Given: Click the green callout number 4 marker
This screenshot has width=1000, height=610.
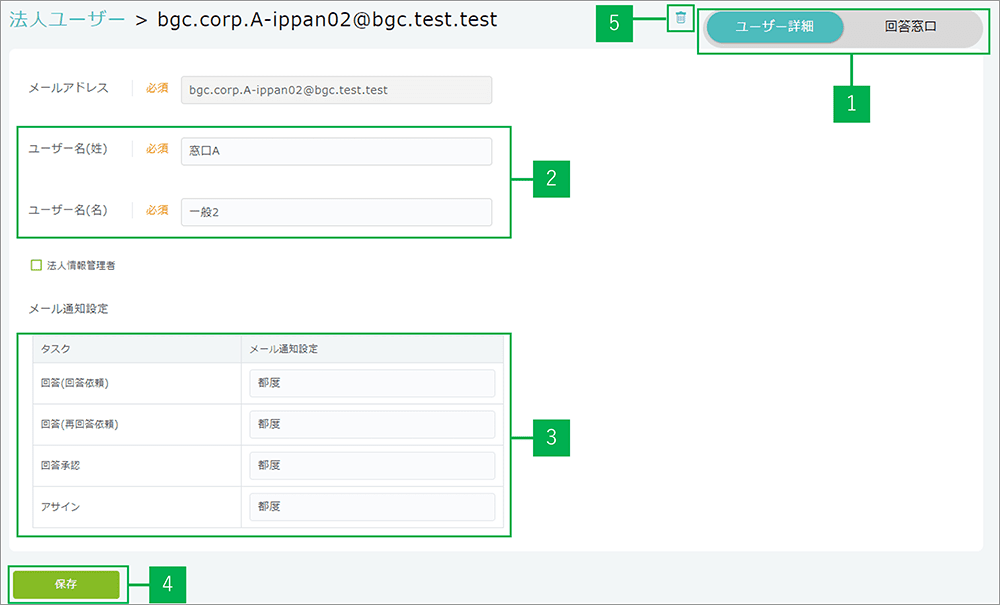Looking at the screenshot, I should [168, 584].
